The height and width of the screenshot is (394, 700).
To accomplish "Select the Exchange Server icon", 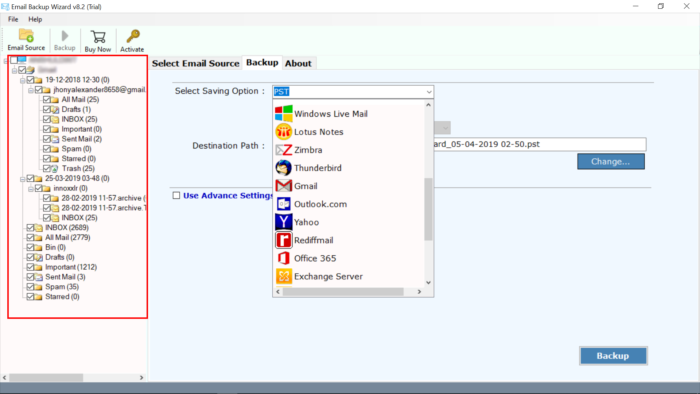I will click(x=283, y=276).
